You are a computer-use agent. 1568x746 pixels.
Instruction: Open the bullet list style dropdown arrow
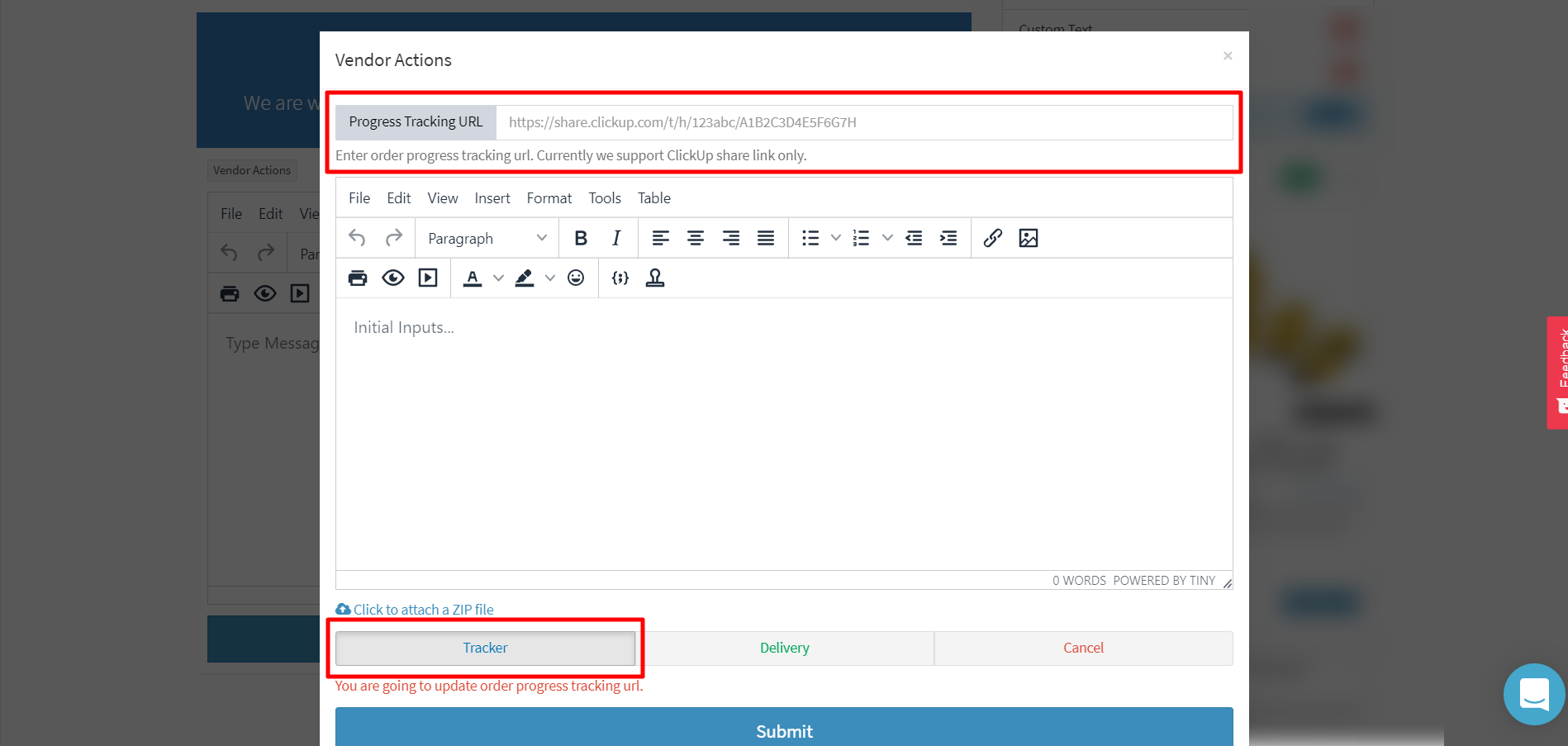point(836,238)
